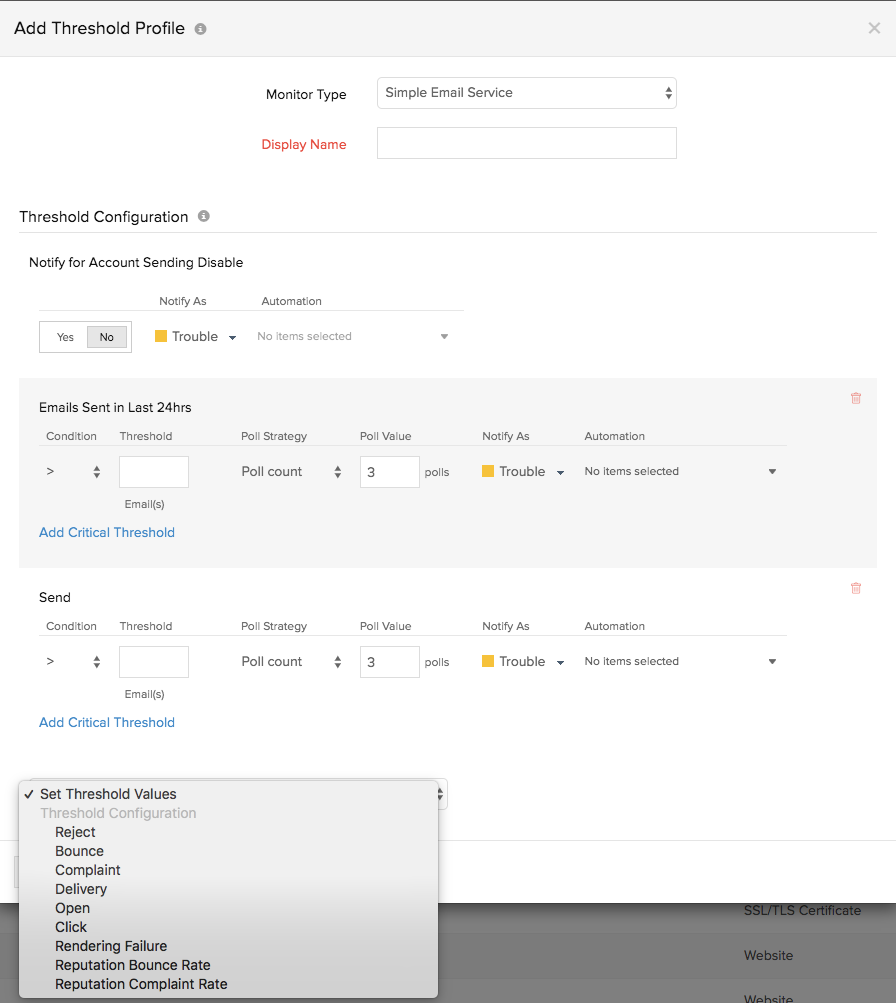The width and height of the screenshot is (896, 1003).
Task: Click yellow Trouble swatch in Emails Sent row
Action: (488, 471)
